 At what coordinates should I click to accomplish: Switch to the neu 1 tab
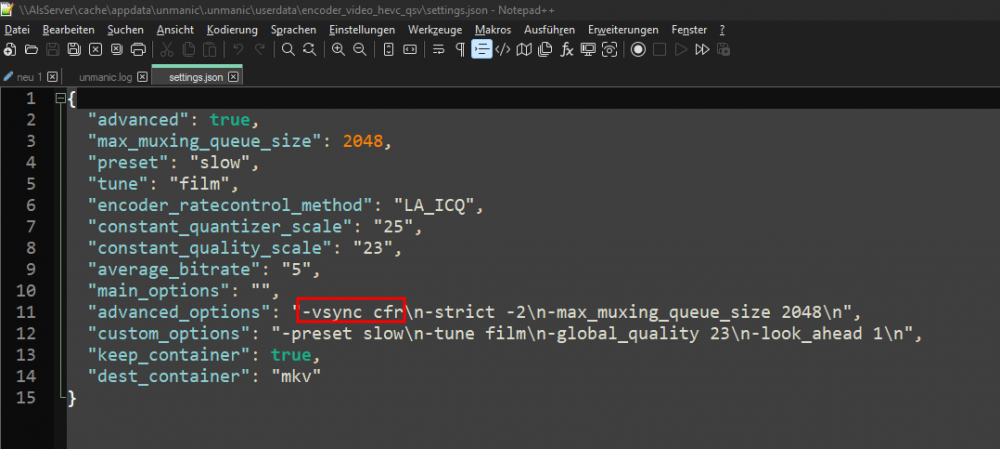point(29,77)
